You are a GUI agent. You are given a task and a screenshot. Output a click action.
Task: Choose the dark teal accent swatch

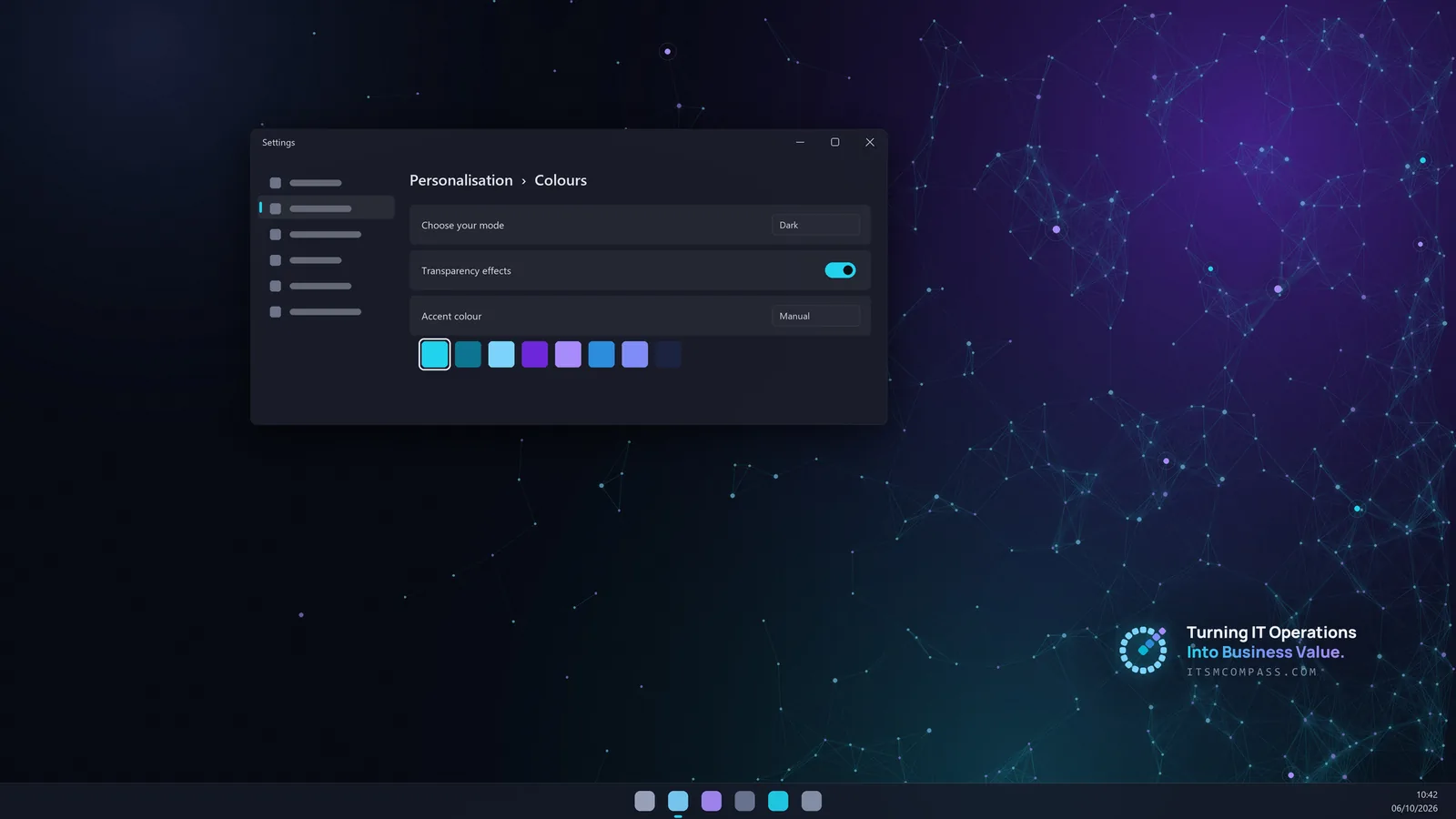(x=468, y=354)
